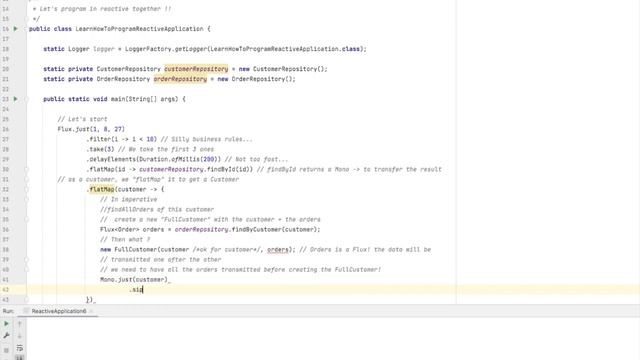Run the class from line 16 gutter arrow
Viewport: 640px width, 360px height.
tap(16, 29)
